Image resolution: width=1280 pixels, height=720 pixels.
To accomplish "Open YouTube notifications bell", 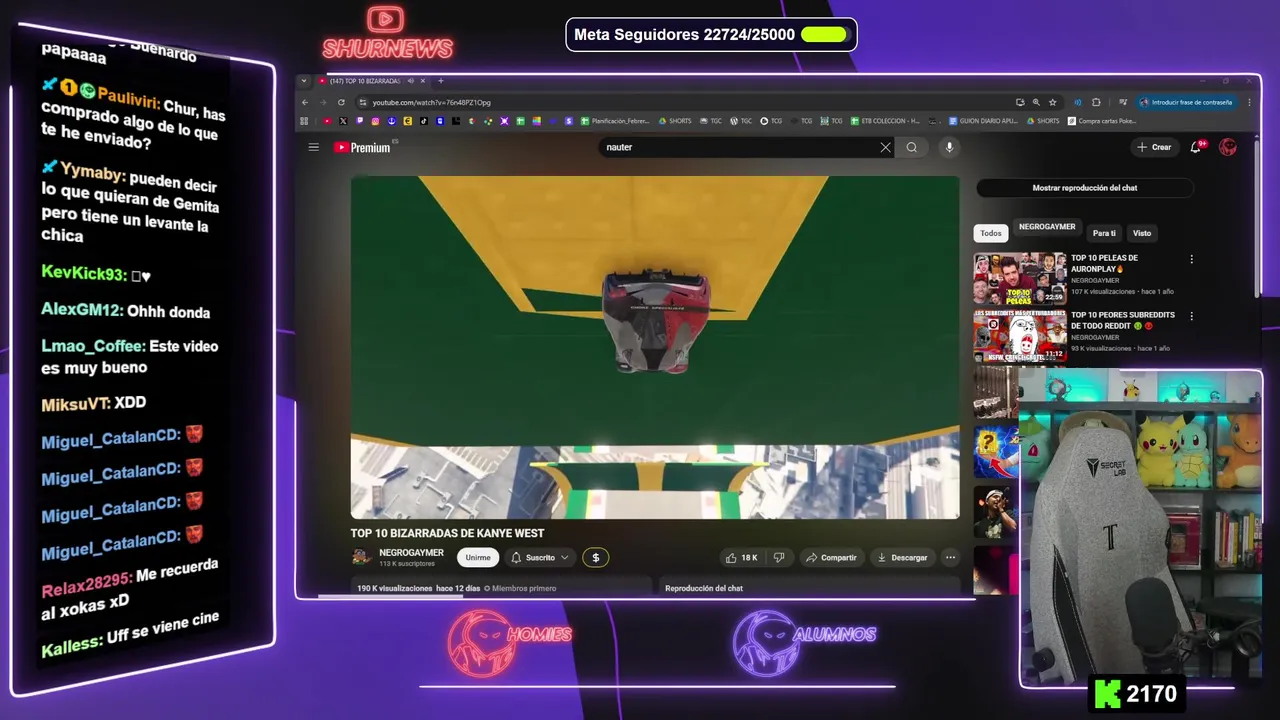I will click(1196, 147).
